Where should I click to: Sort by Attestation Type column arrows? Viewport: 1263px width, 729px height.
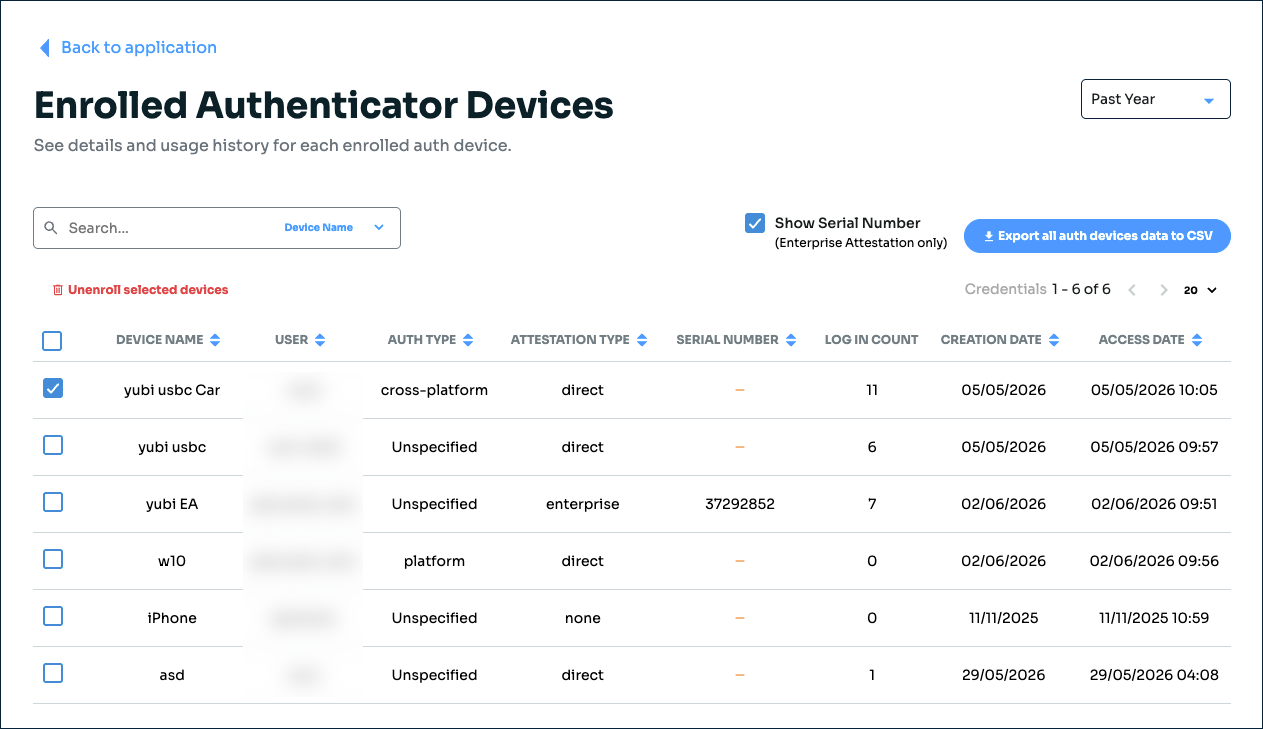coord(641,340)
